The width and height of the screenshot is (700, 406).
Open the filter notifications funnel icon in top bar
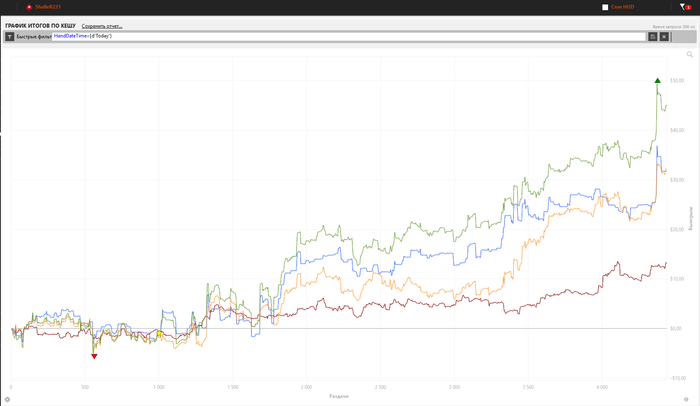coord(685,7)
